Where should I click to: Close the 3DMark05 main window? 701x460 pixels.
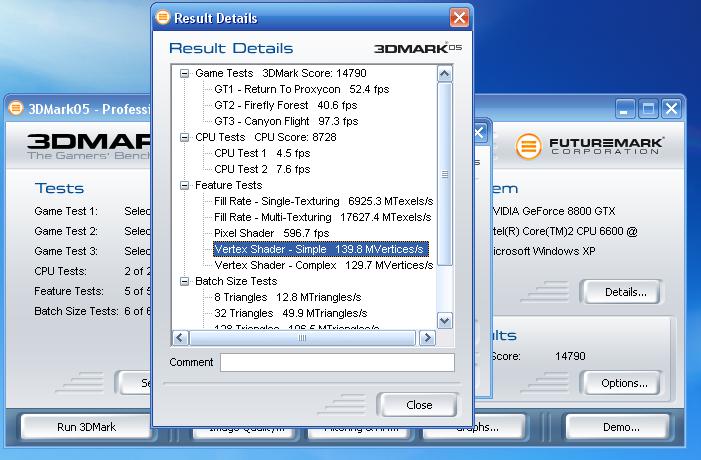[671, 109]
